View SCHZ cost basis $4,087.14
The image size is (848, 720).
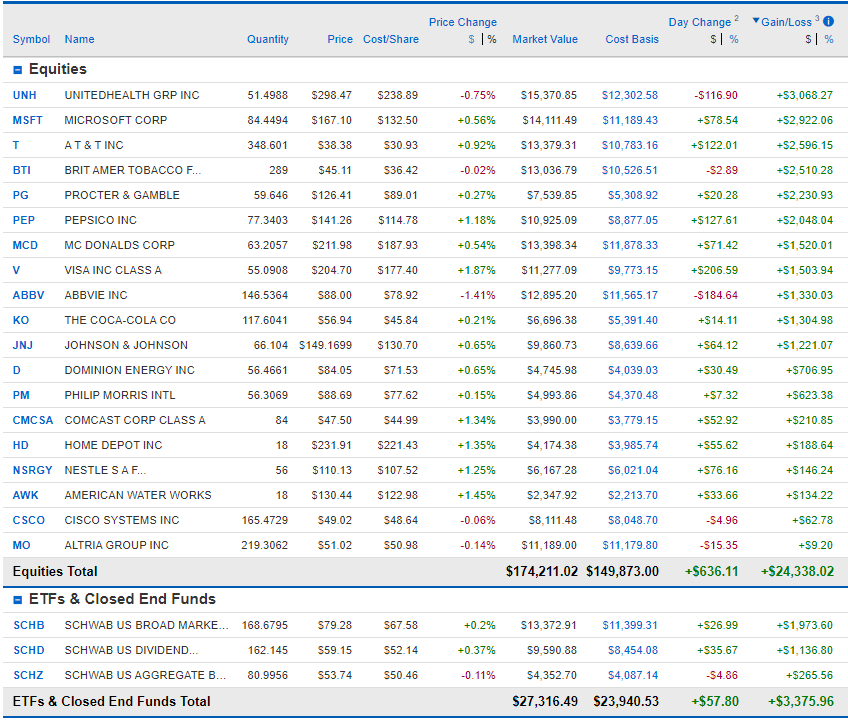click(633, 675)
